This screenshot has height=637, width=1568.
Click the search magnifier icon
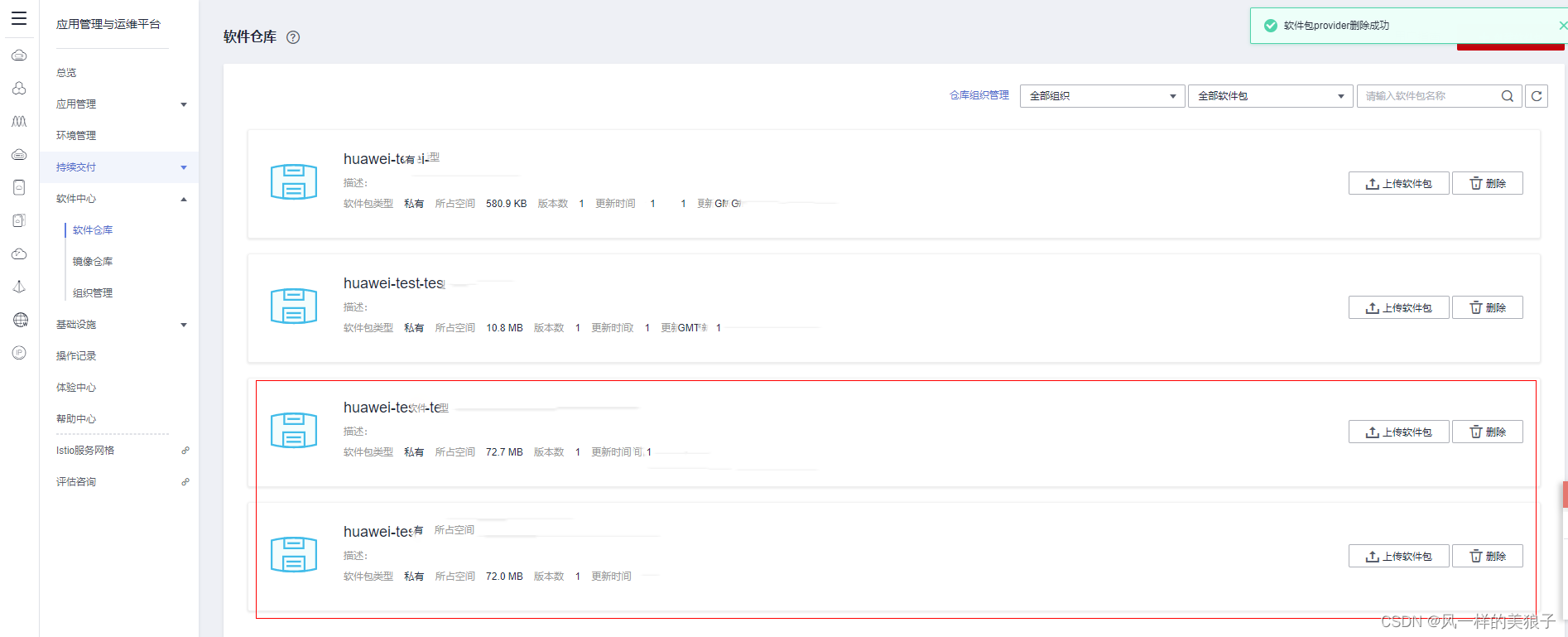click(x=1508, y=96)
